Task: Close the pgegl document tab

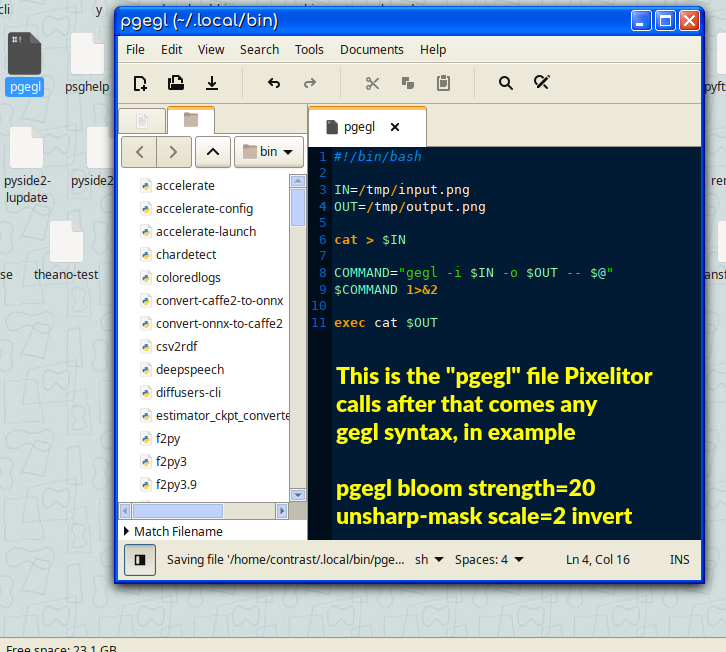Action: (394, 127)
